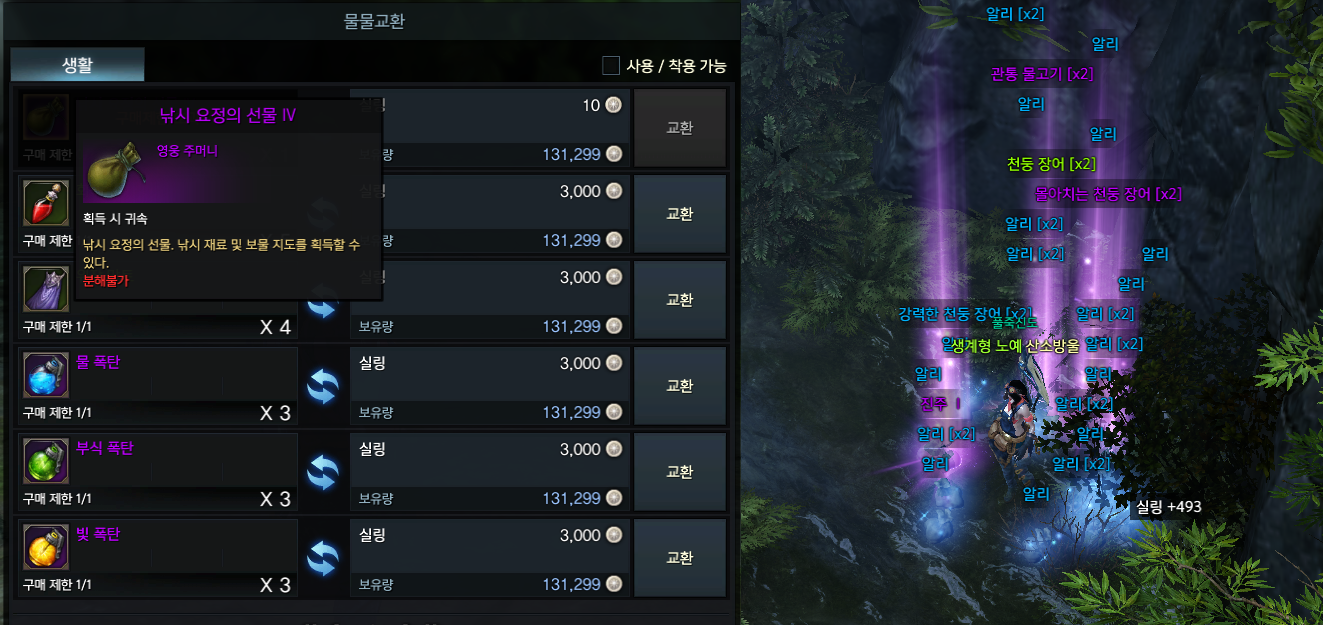Pick up the 몰아치는 천둥 장어 [x2] drop
1324x625 pixels.
(1108, 194)
